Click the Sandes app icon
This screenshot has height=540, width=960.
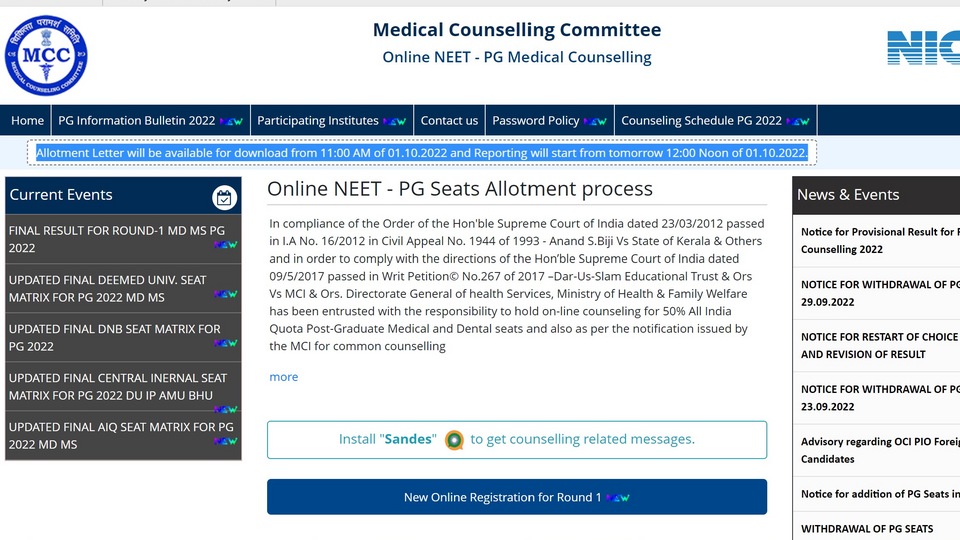pos(454,440)
